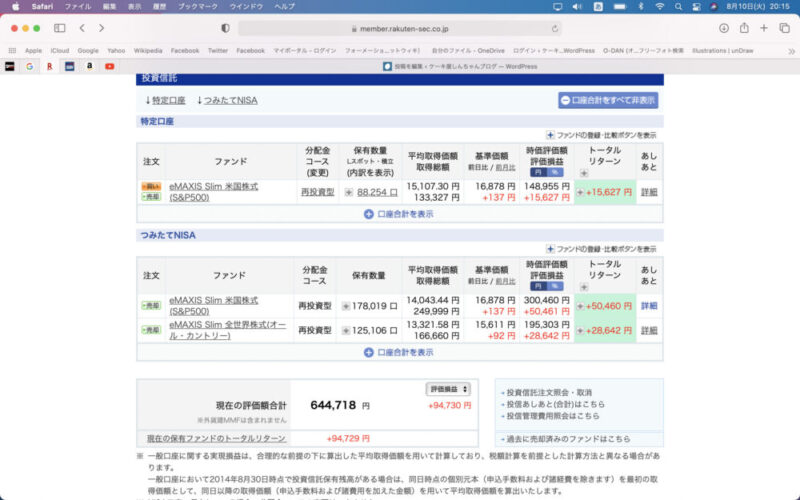This screenshot has width=800, height=500.
Task: Open the privacy report shield icon
Action: point(226,28)
